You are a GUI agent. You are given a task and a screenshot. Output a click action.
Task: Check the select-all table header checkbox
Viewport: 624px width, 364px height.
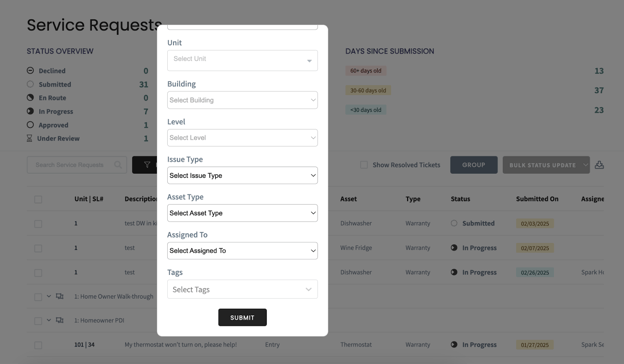[38, 199]
